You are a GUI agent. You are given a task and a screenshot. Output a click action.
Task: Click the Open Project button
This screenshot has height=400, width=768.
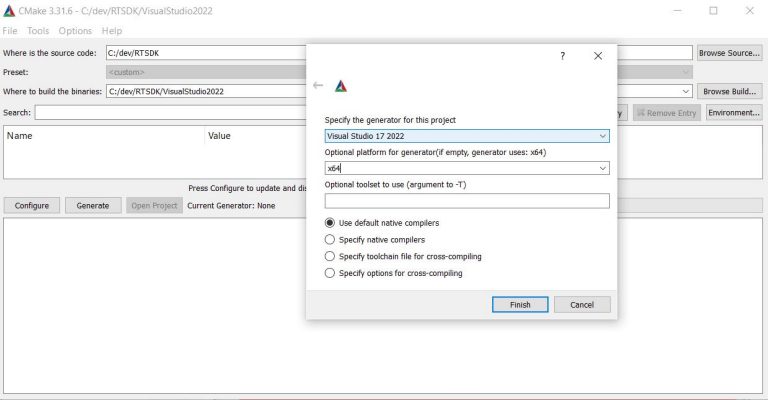pos(154,206)
